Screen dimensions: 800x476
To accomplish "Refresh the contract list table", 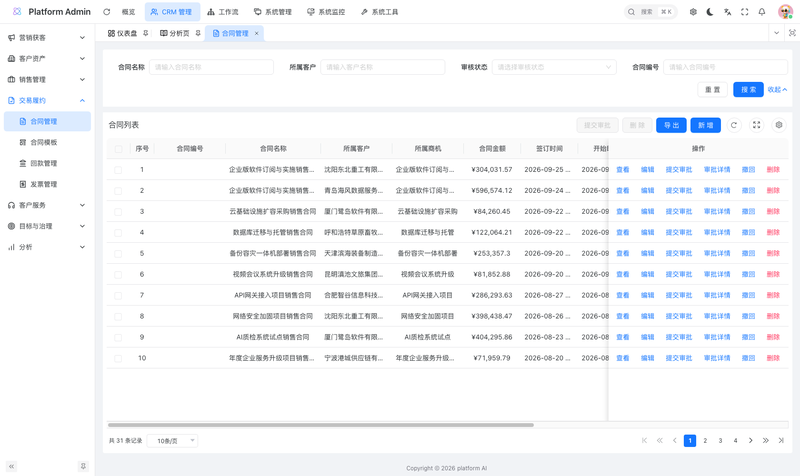I will pyautogui.click(x=734, y=125).
